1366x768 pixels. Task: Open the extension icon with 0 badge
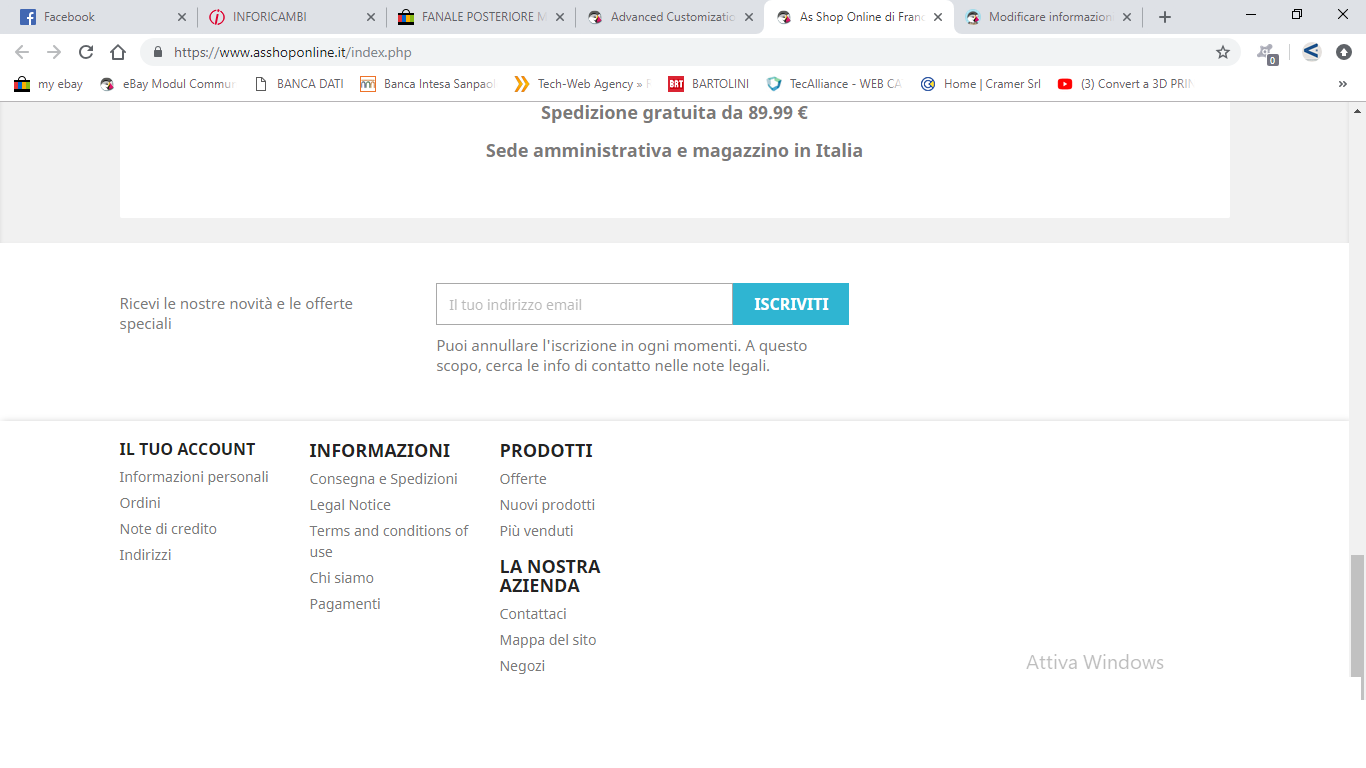(1267, 53)
